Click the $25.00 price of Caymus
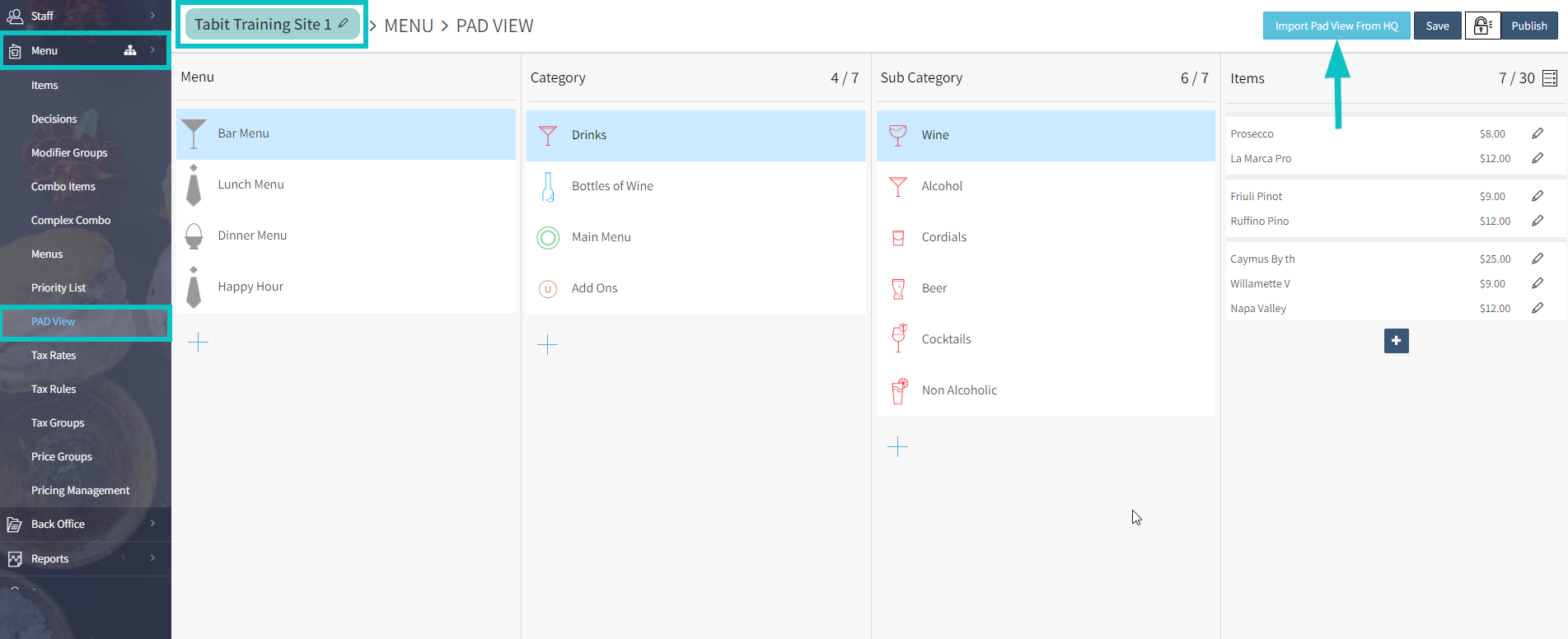This screenshot has height=639, width=1568. (1495, 259)
